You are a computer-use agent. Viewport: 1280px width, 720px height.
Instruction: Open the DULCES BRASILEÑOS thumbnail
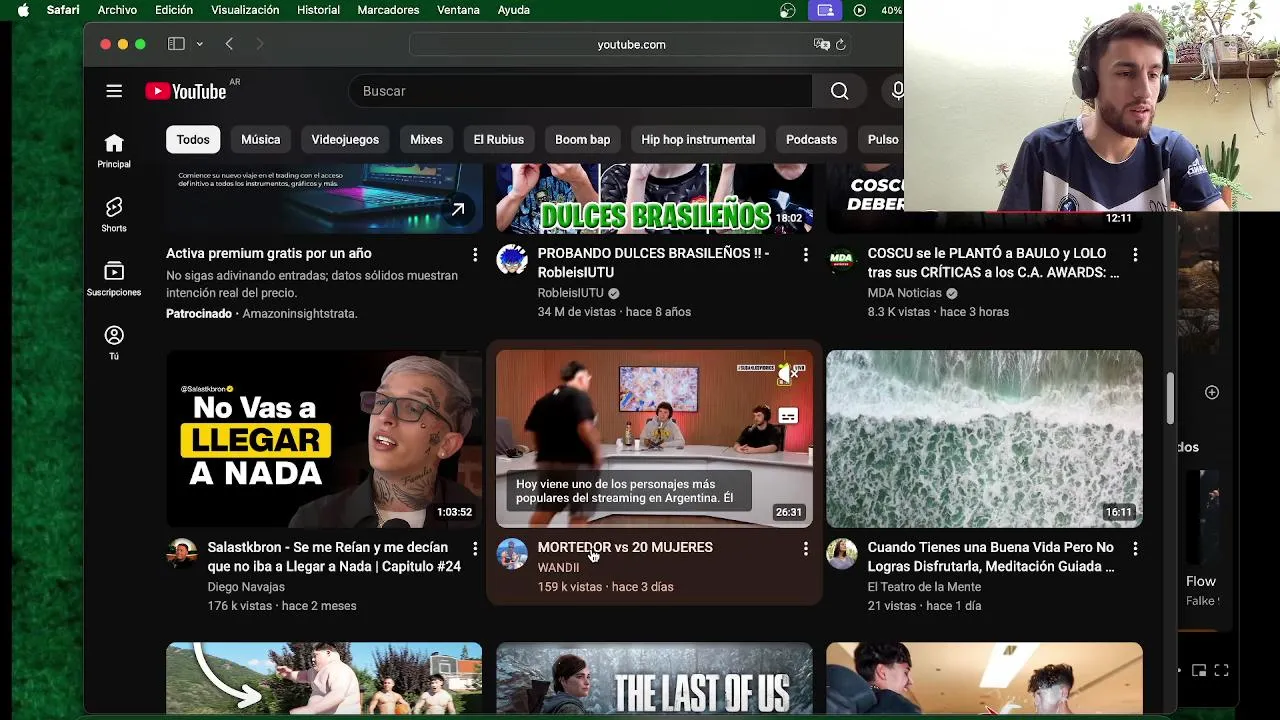(x=654, y=198)
